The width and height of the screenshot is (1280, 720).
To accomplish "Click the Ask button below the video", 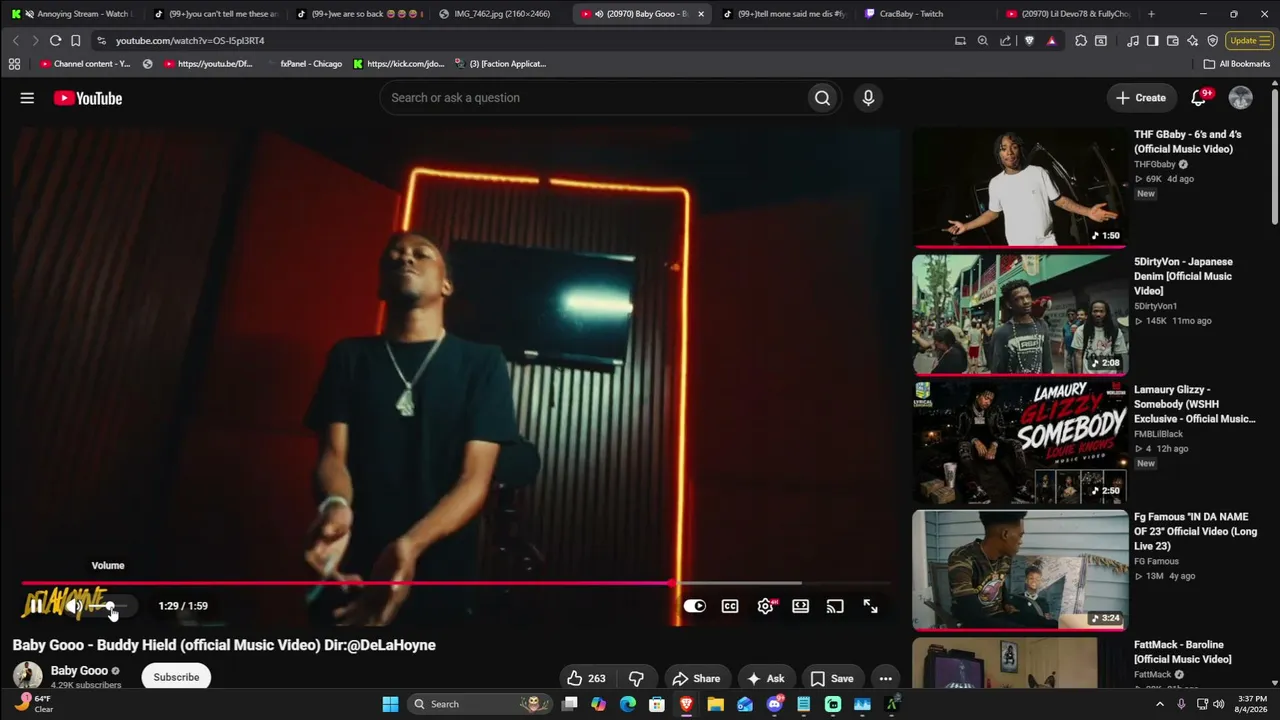I will coord(765,678).
